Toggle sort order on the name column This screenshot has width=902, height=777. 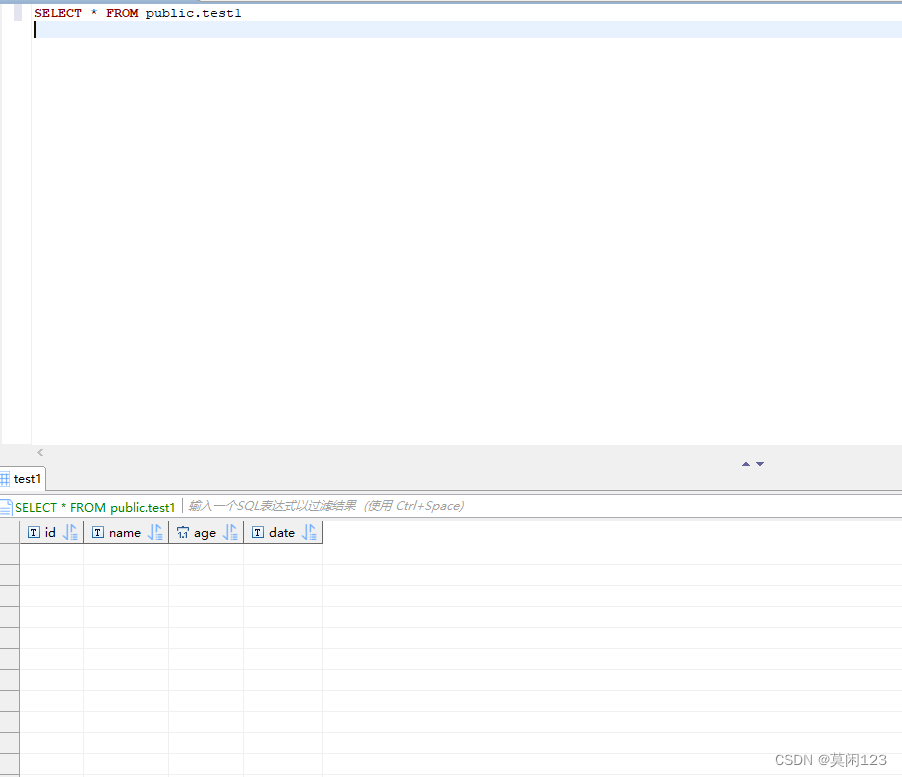tap(154, 532)
